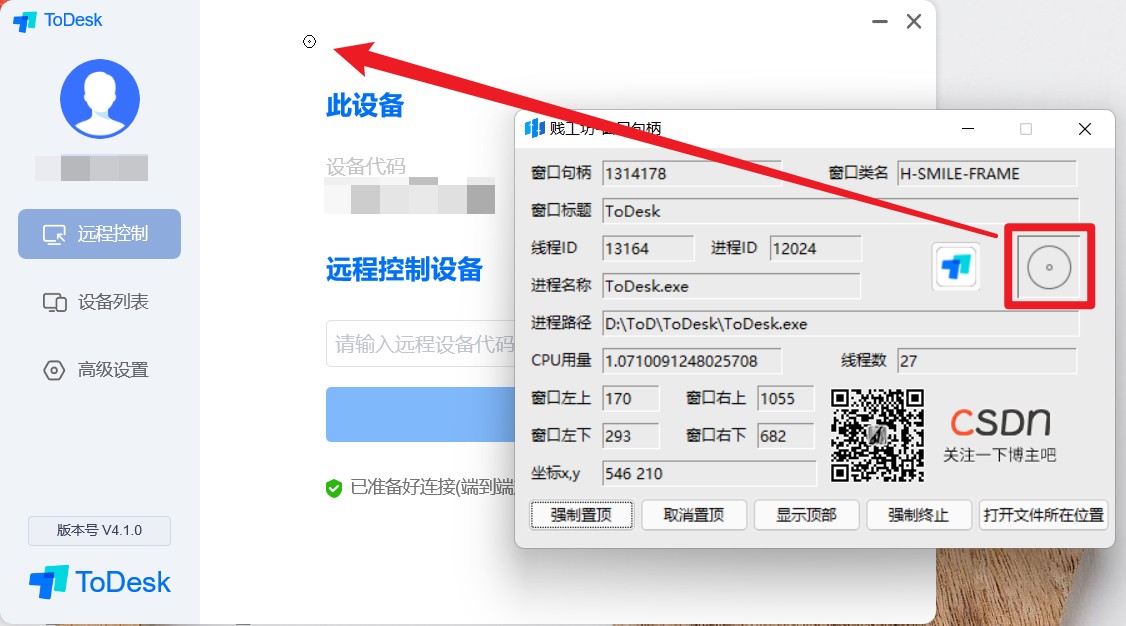The height and width of the screenshot is (626, 1126).
Task: Click the 关注一下博主吧 text
Action: pos(1000,455)
